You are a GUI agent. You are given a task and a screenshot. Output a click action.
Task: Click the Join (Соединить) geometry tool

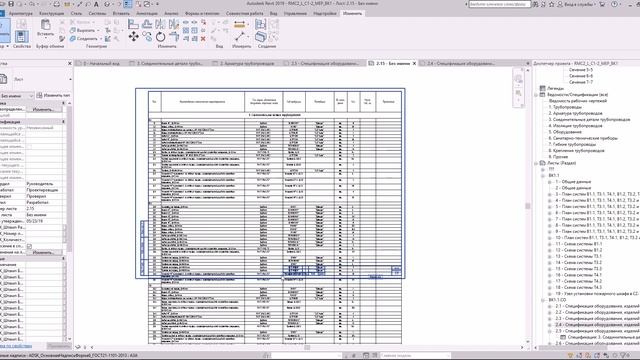point(84,38)
